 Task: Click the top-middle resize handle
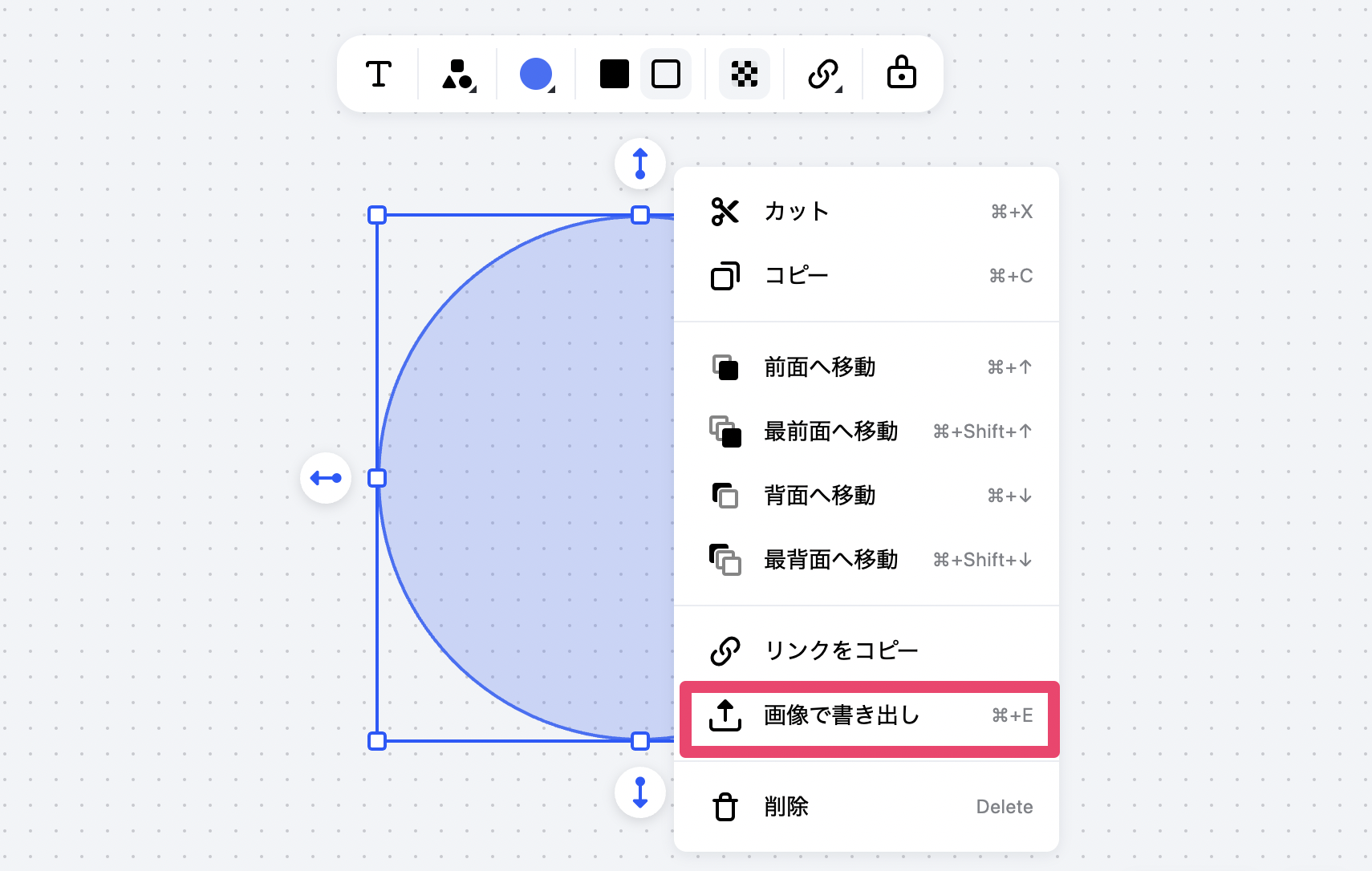pos(640,215)
